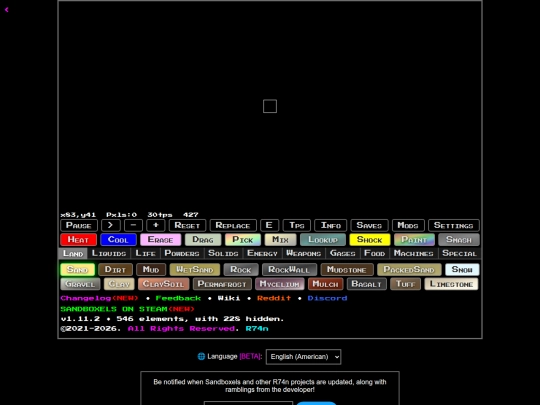Select the Dirt element
Viewport: 540px width, 405px height.
pyautogui.click(x=115, y=269)
